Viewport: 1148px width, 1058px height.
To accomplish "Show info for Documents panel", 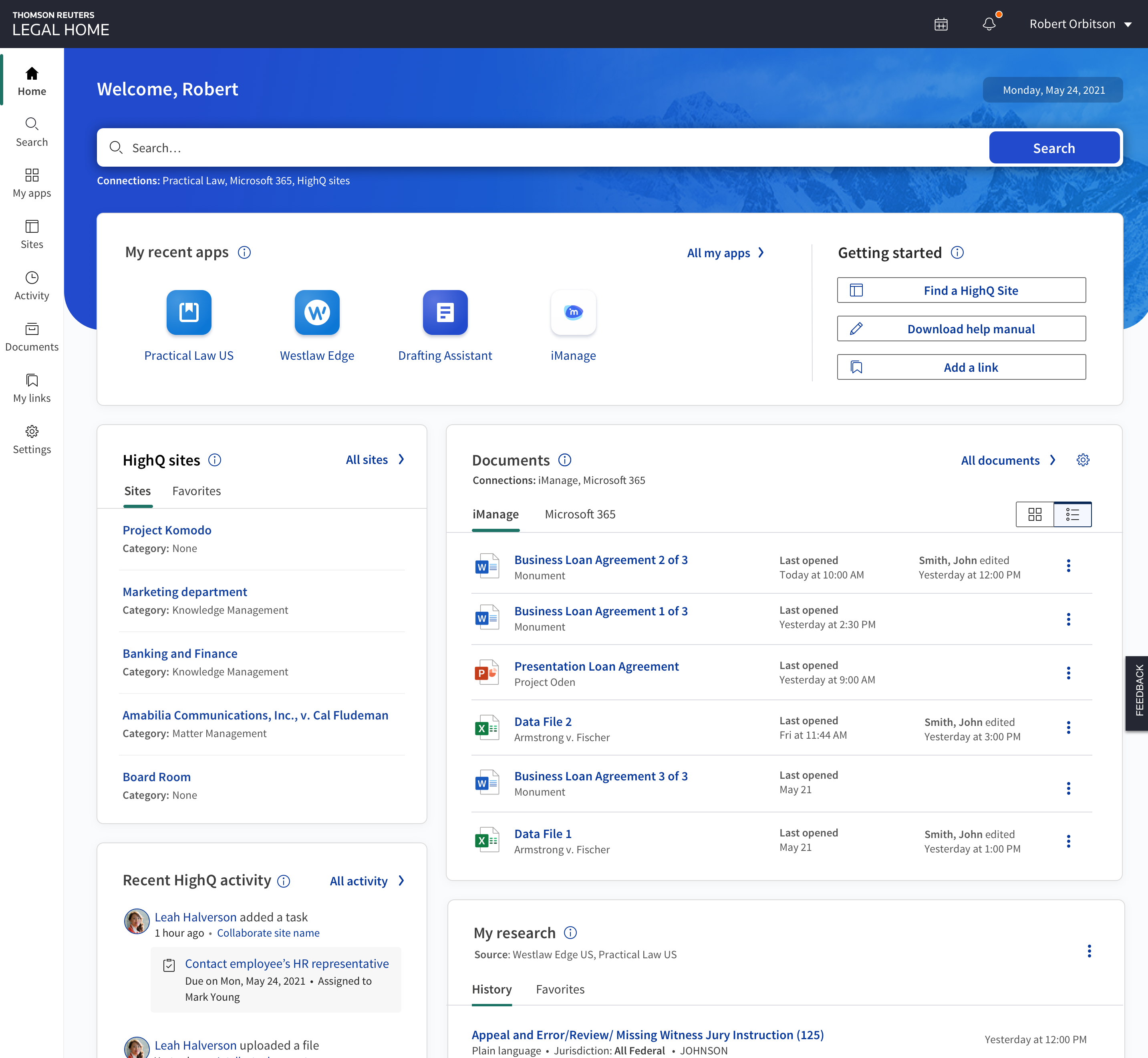I will click(x=564, y=460).
